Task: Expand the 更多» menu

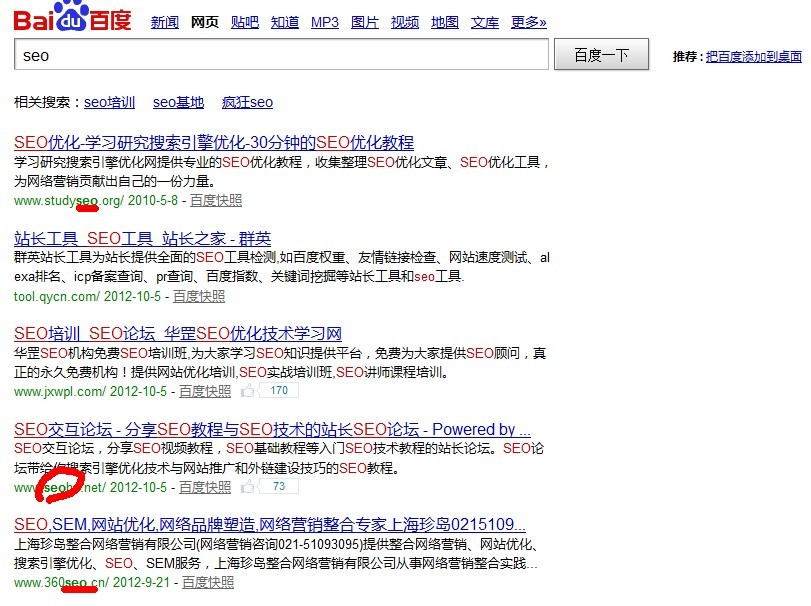Action: (529, 22)
